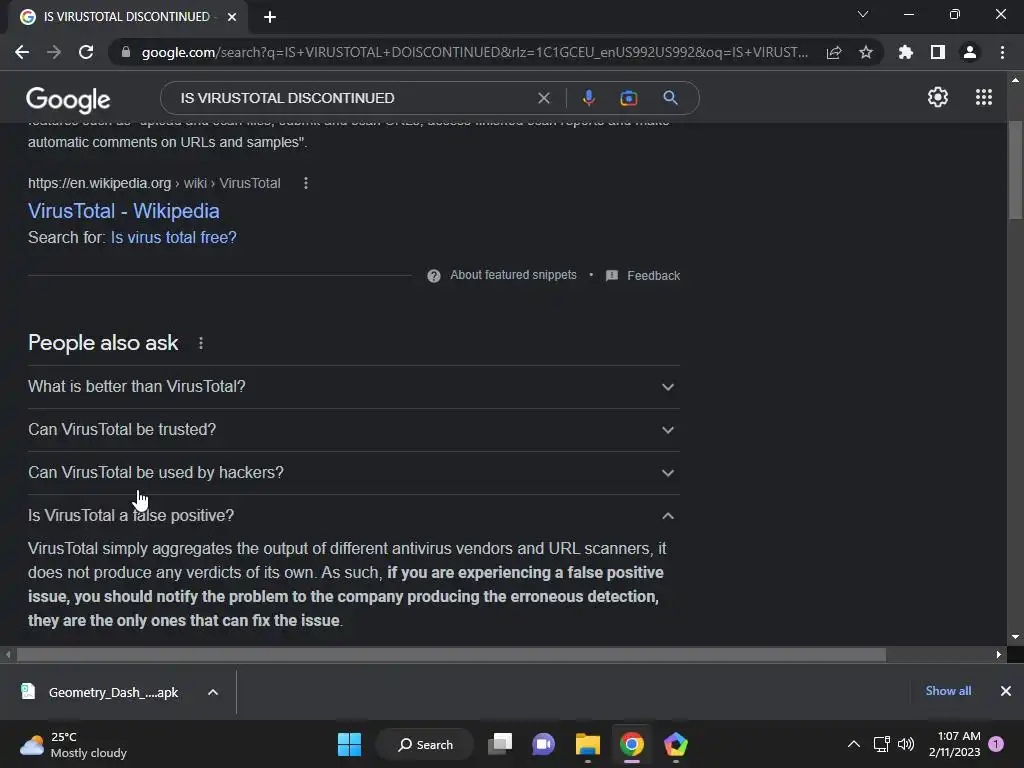This screenshot has height=768, width=1024.
Task: Click the Feedback flag icon
Action: coord(612,276)
